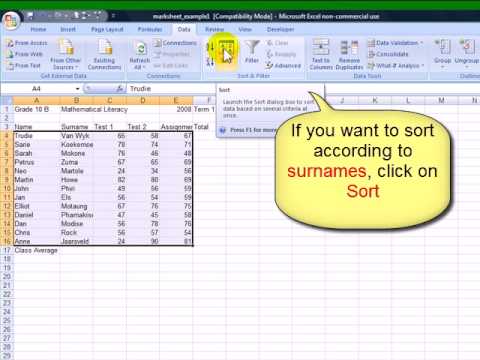Select the Data ribbon tab
This screenshot has height=360, width=480.
(x=184, y=29)
